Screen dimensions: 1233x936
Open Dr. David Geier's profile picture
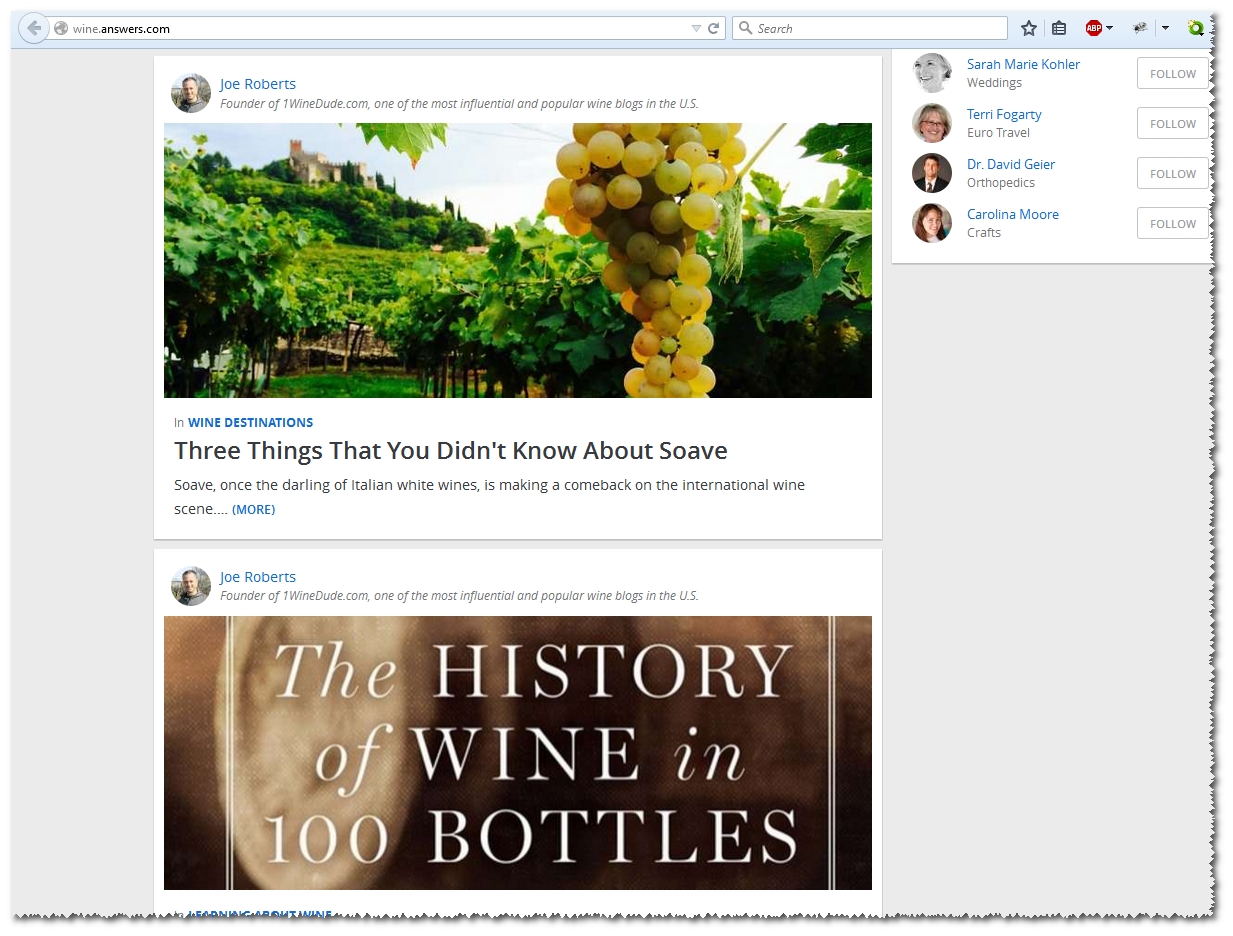coord(932,173)
